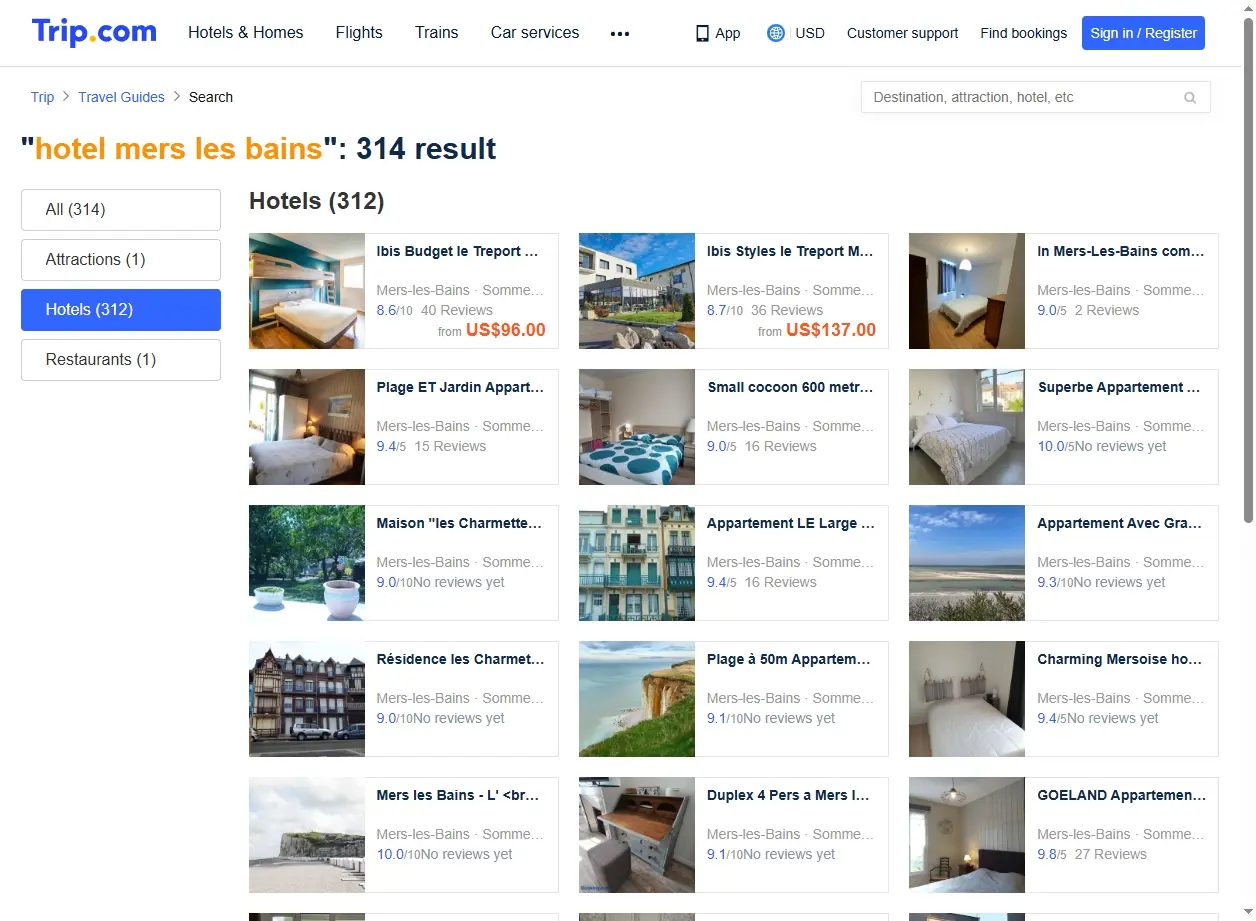Open Plage à 50m Appartem... thumbnail
This screenshot has width=1256, height=921.
click(x=637, y=699)
